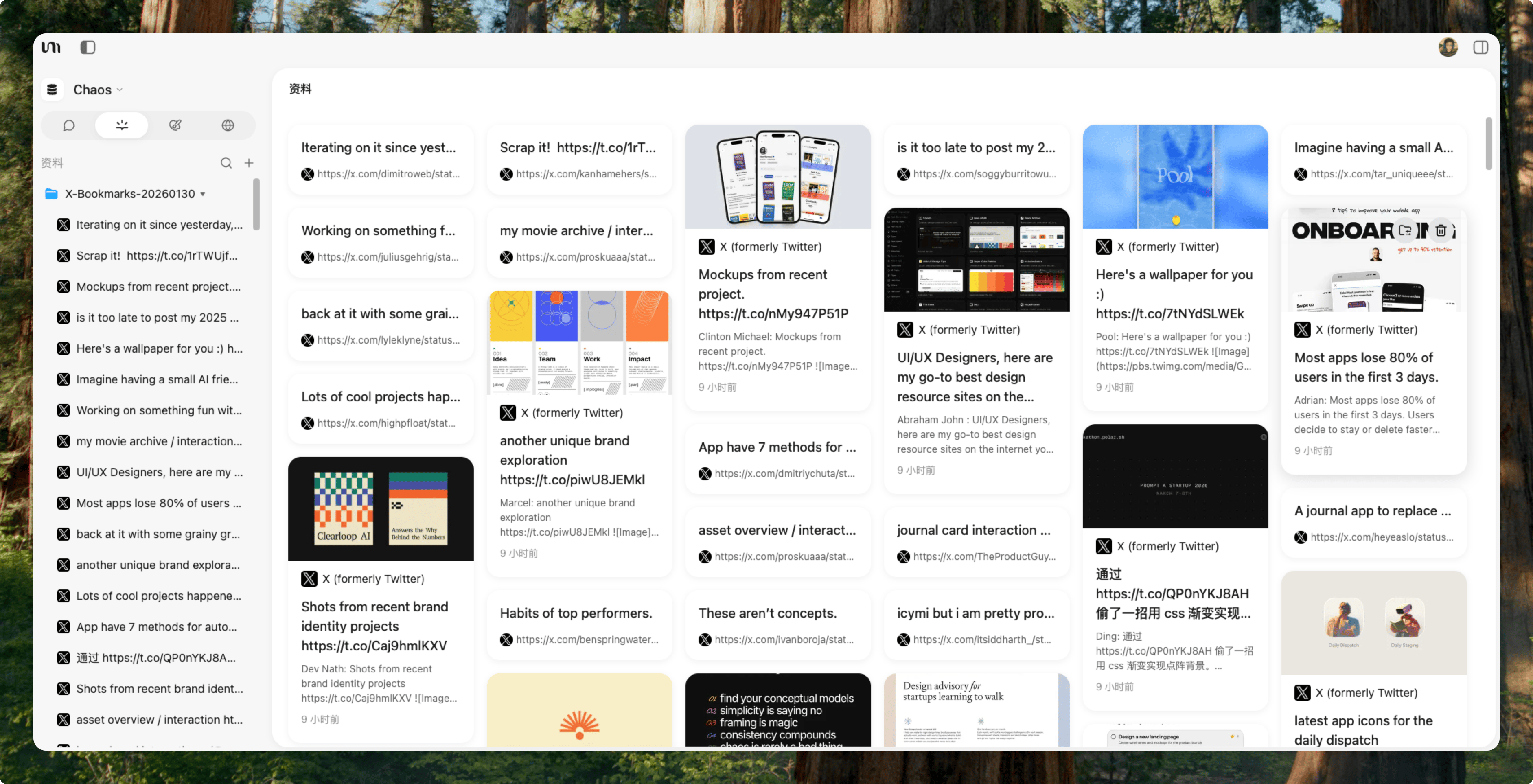
Task: Select the paintbrush create tab
Action: click(175, 126)
